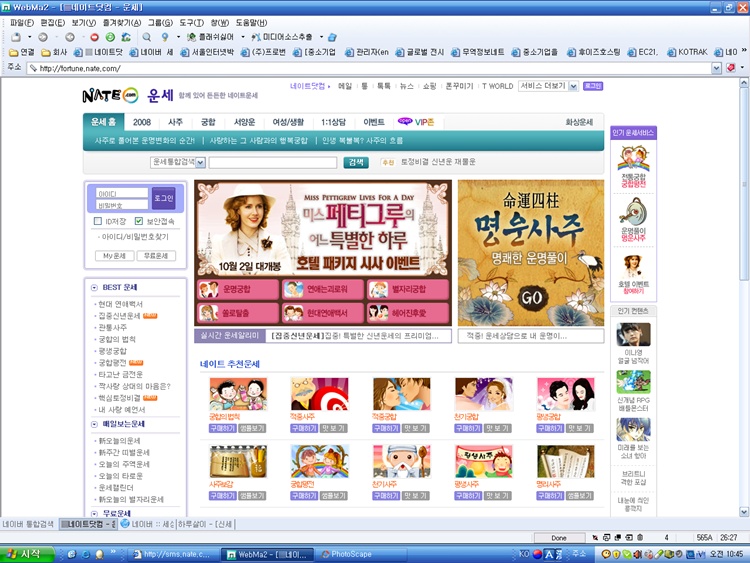
Task: Select the 운세 홈 tab
Action: tap(104, 122)
